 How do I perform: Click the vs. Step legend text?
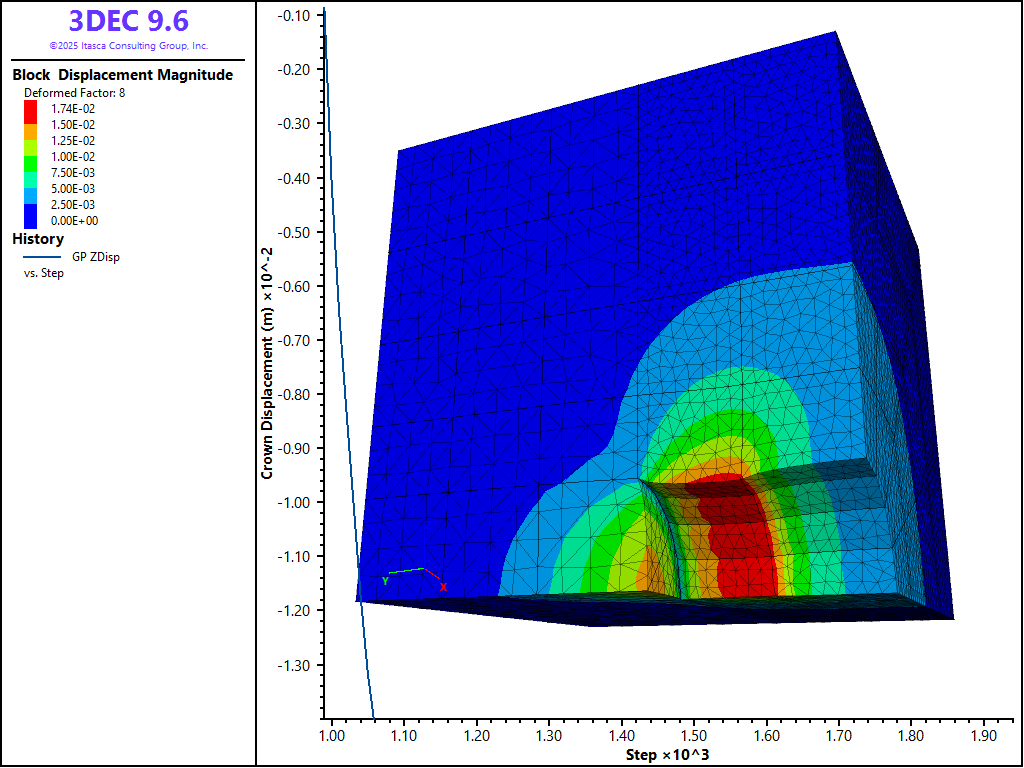coord(44,273)
